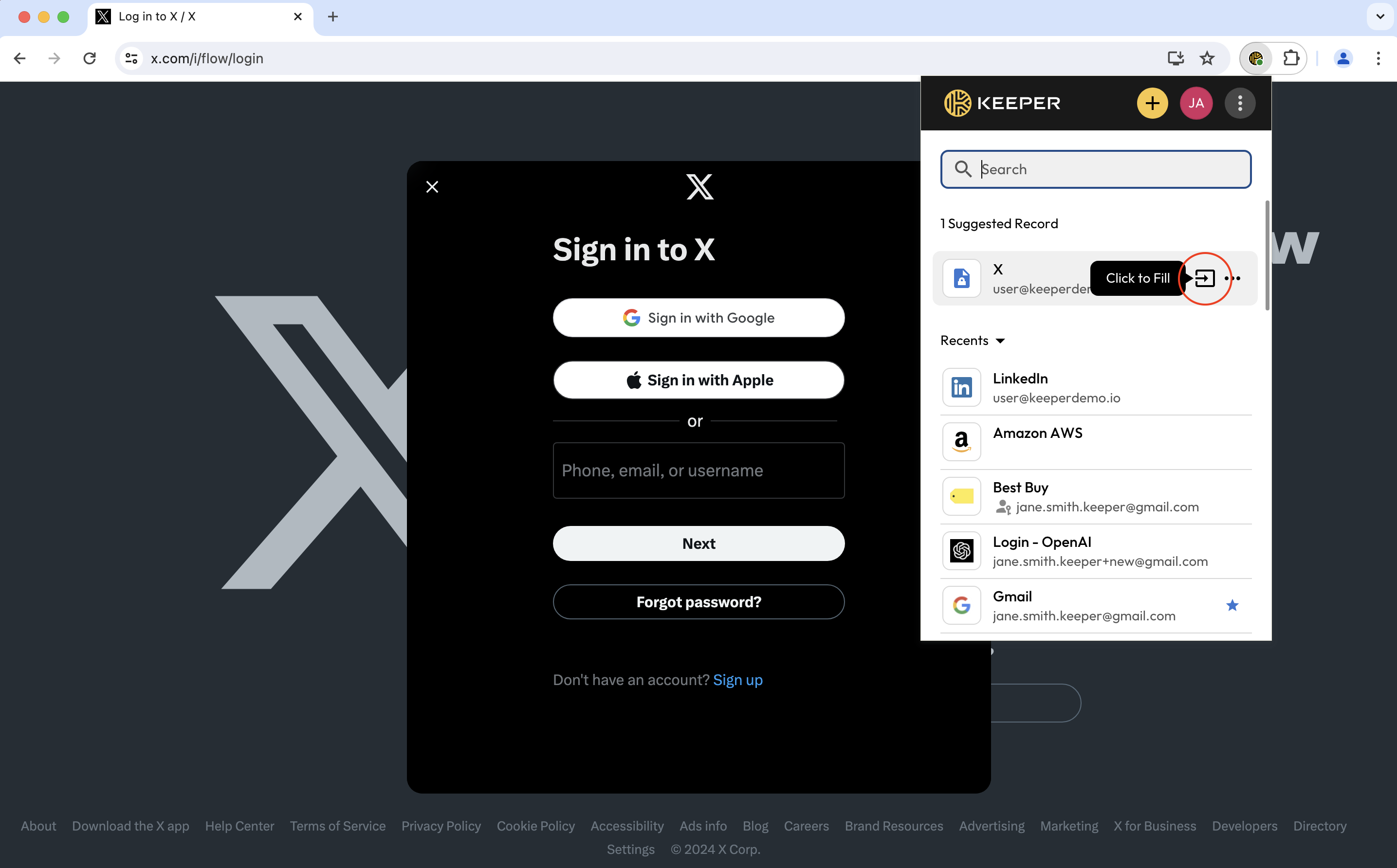
Task: Close the Sign in to X dialog
Action: pos(432,186)
